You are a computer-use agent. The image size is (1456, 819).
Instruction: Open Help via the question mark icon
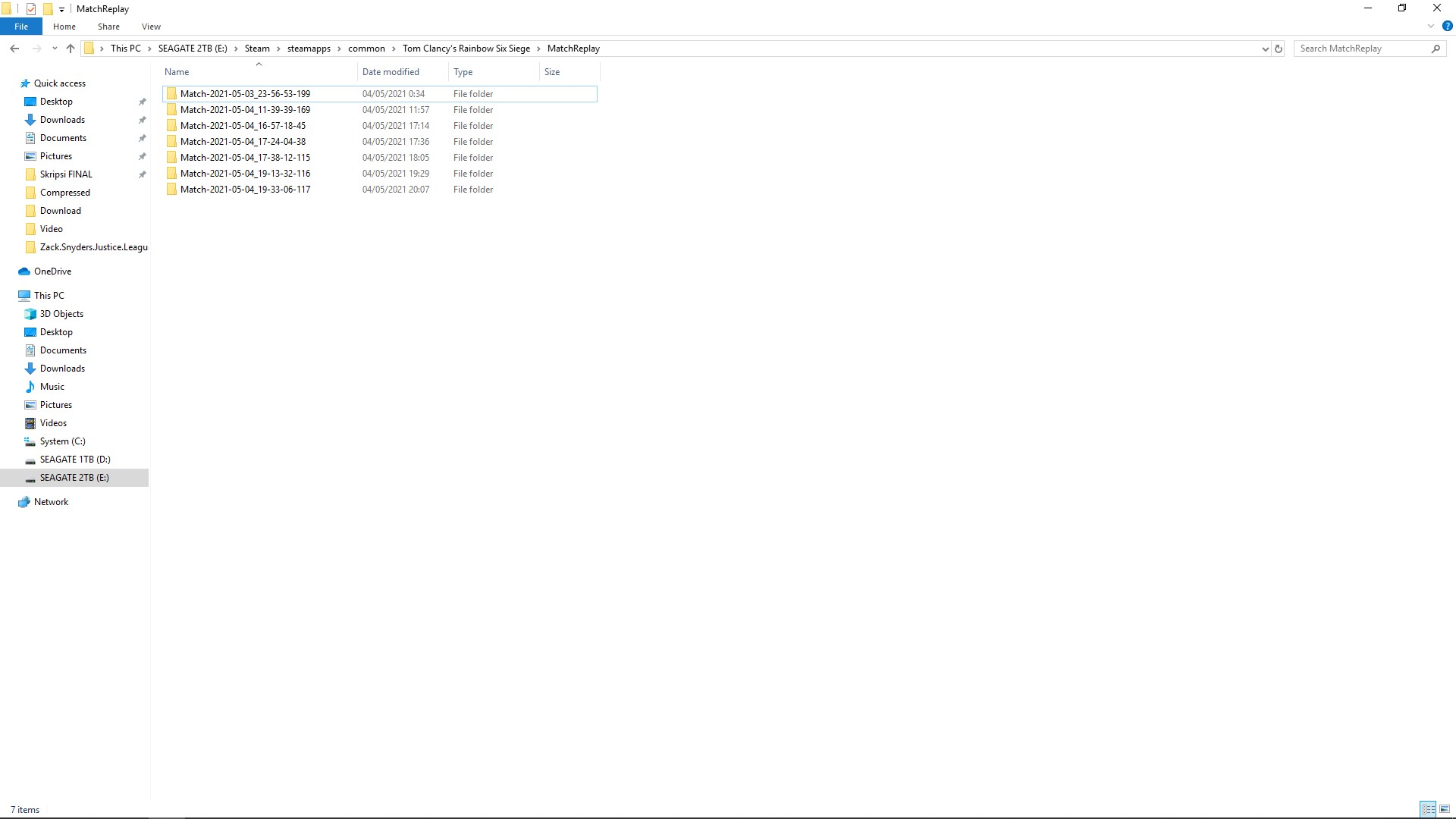click(1447, 26)
